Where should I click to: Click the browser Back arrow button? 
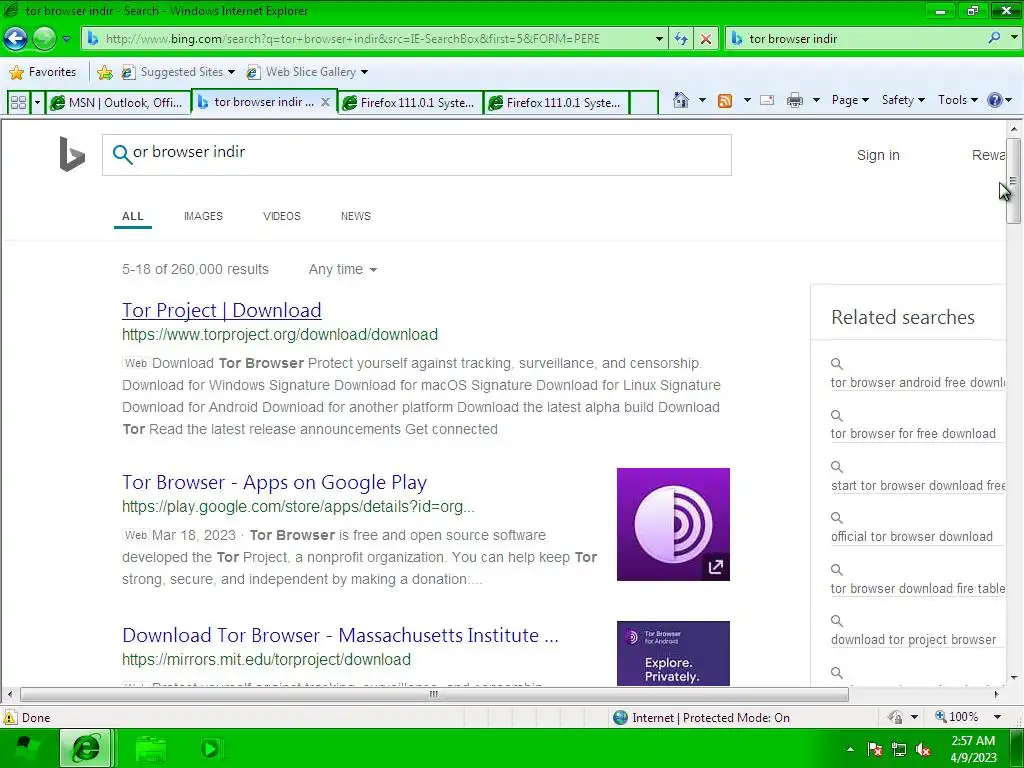pos(15,39)
